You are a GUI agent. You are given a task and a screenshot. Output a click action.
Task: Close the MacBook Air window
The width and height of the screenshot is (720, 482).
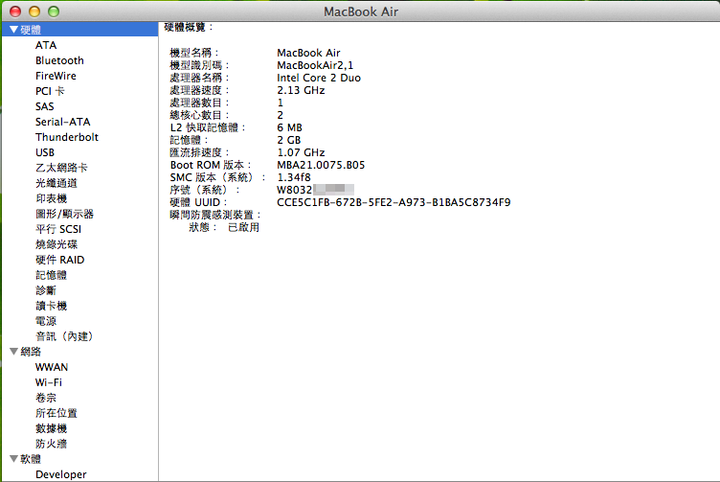(15, 11)
